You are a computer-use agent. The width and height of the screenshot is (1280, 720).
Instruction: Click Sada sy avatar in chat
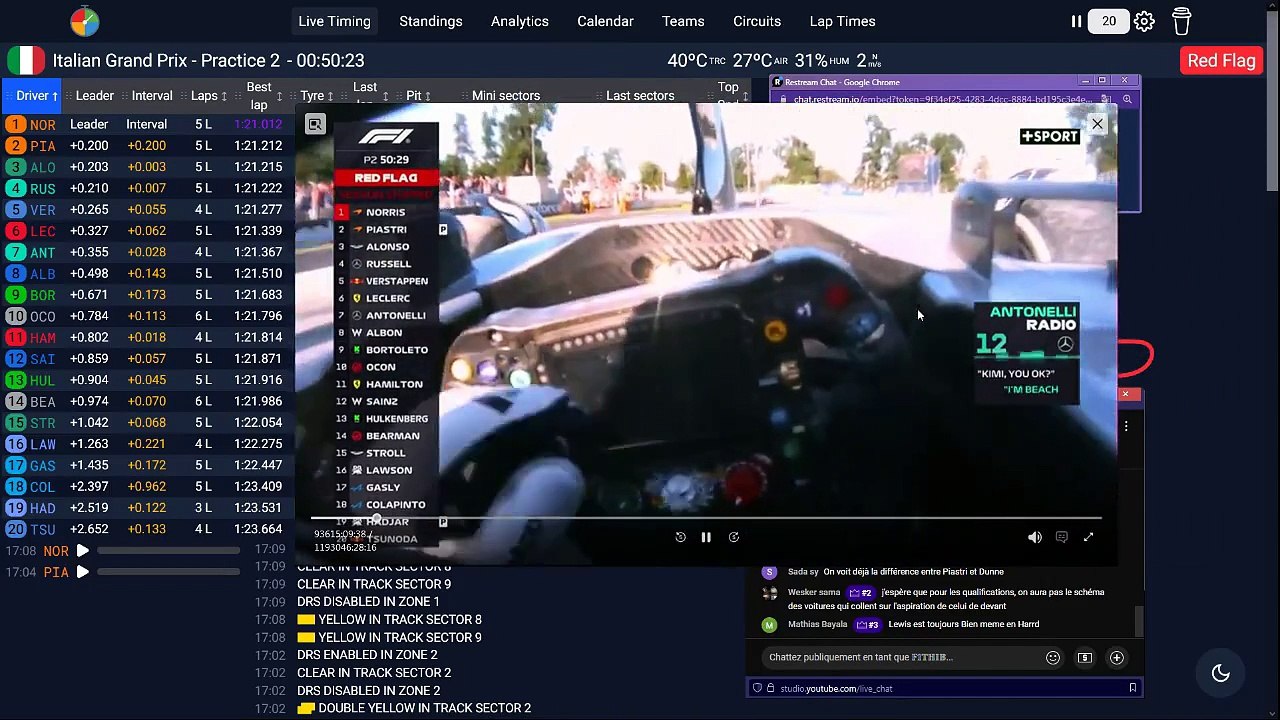(x=769, y=572)
